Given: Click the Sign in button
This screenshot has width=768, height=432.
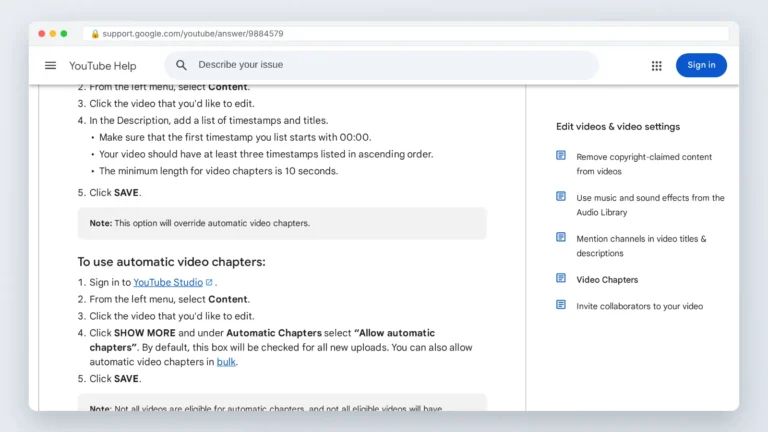Looking at the screenshot, I should (x=701, y=65).
